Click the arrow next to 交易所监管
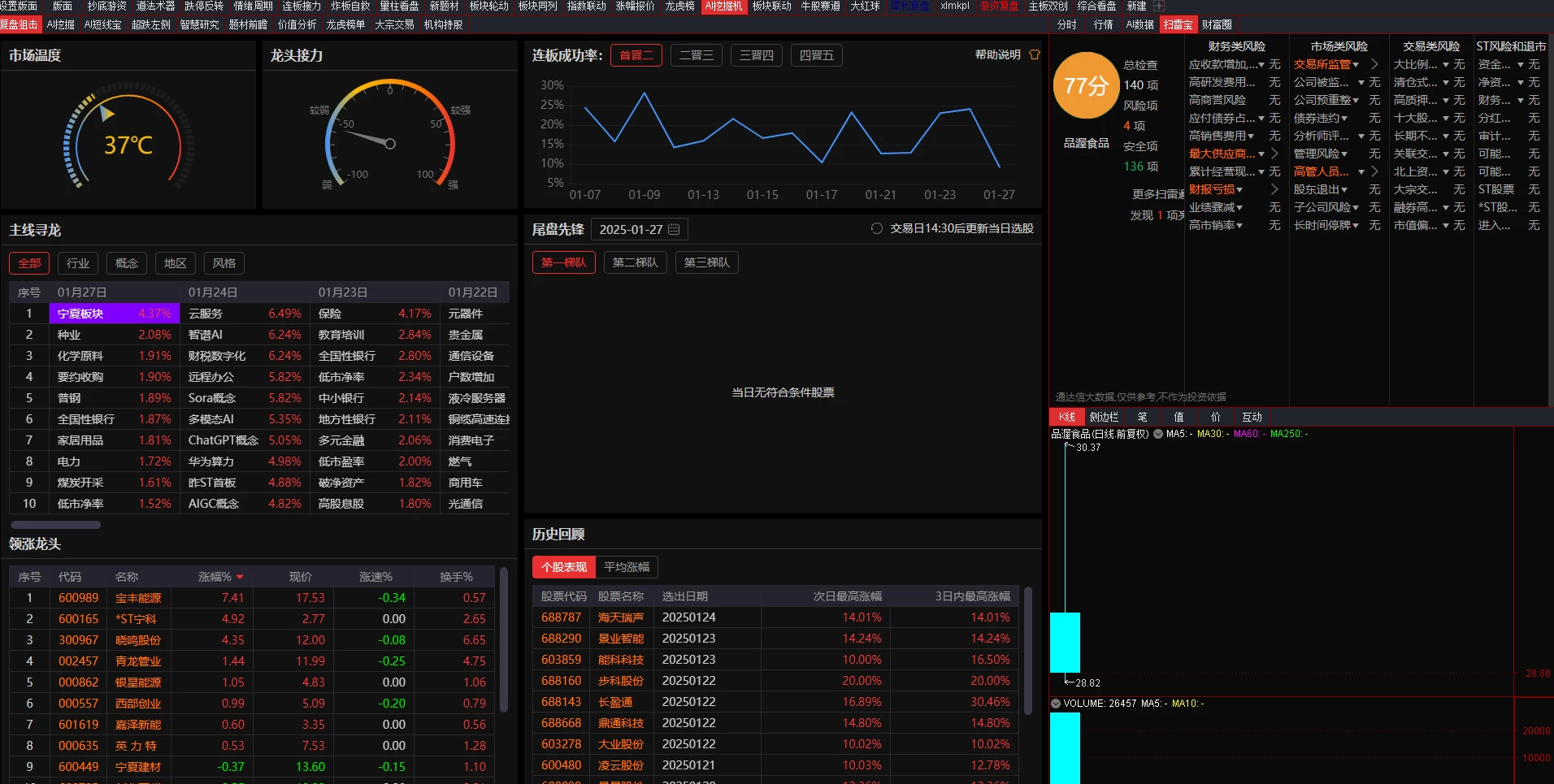1554x784 pixels. click(1374, 64)
